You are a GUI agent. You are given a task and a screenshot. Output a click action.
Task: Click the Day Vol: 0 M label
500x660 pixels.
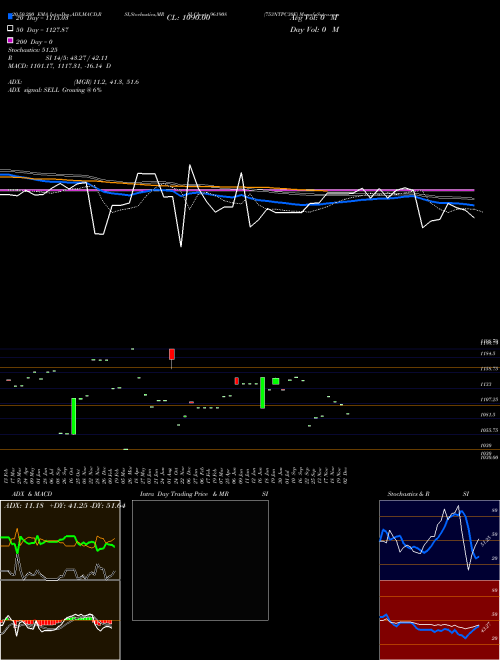click(314, 30)
